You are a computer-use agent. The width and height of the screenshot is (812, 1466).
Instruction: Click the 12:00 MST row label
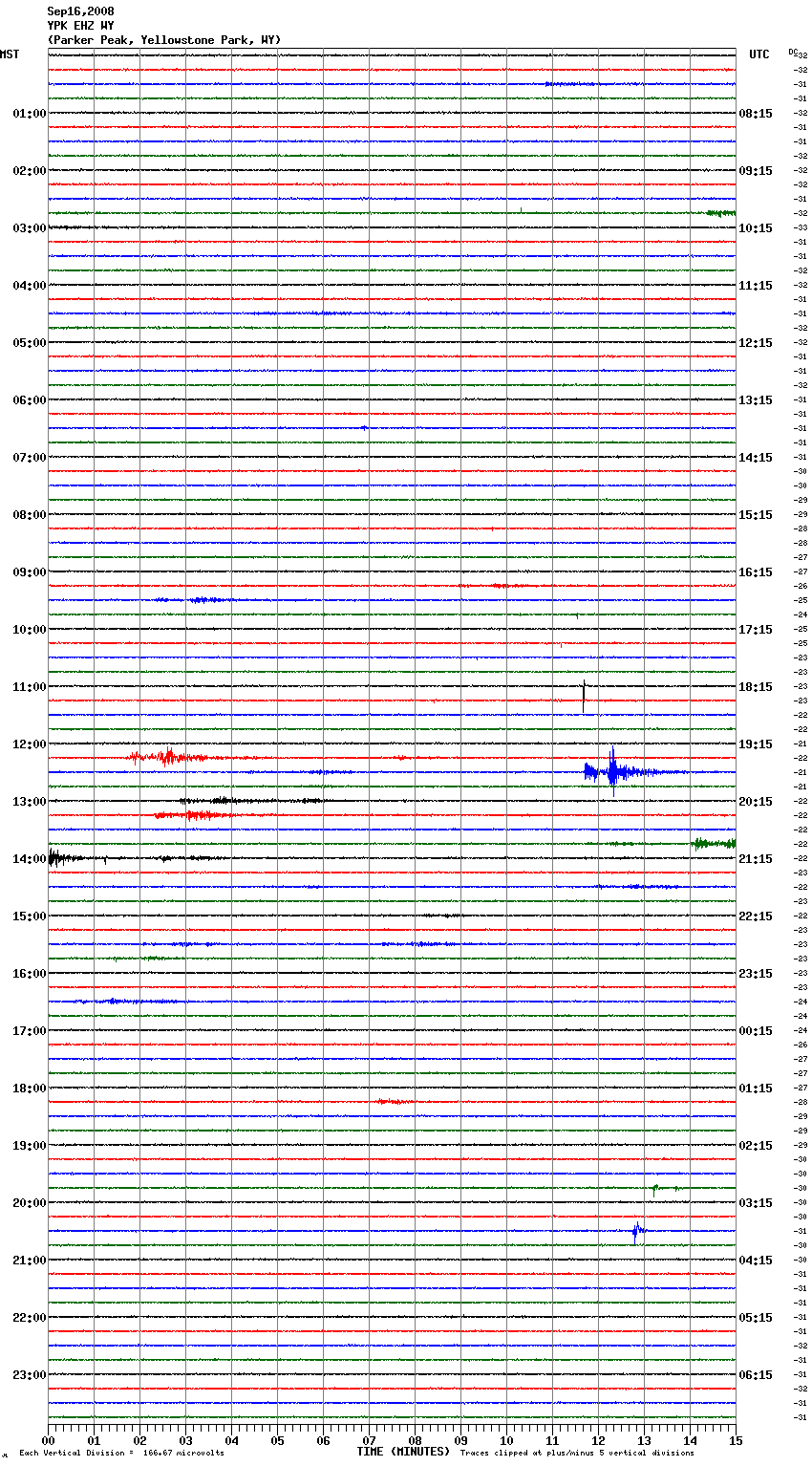(30, 744)
